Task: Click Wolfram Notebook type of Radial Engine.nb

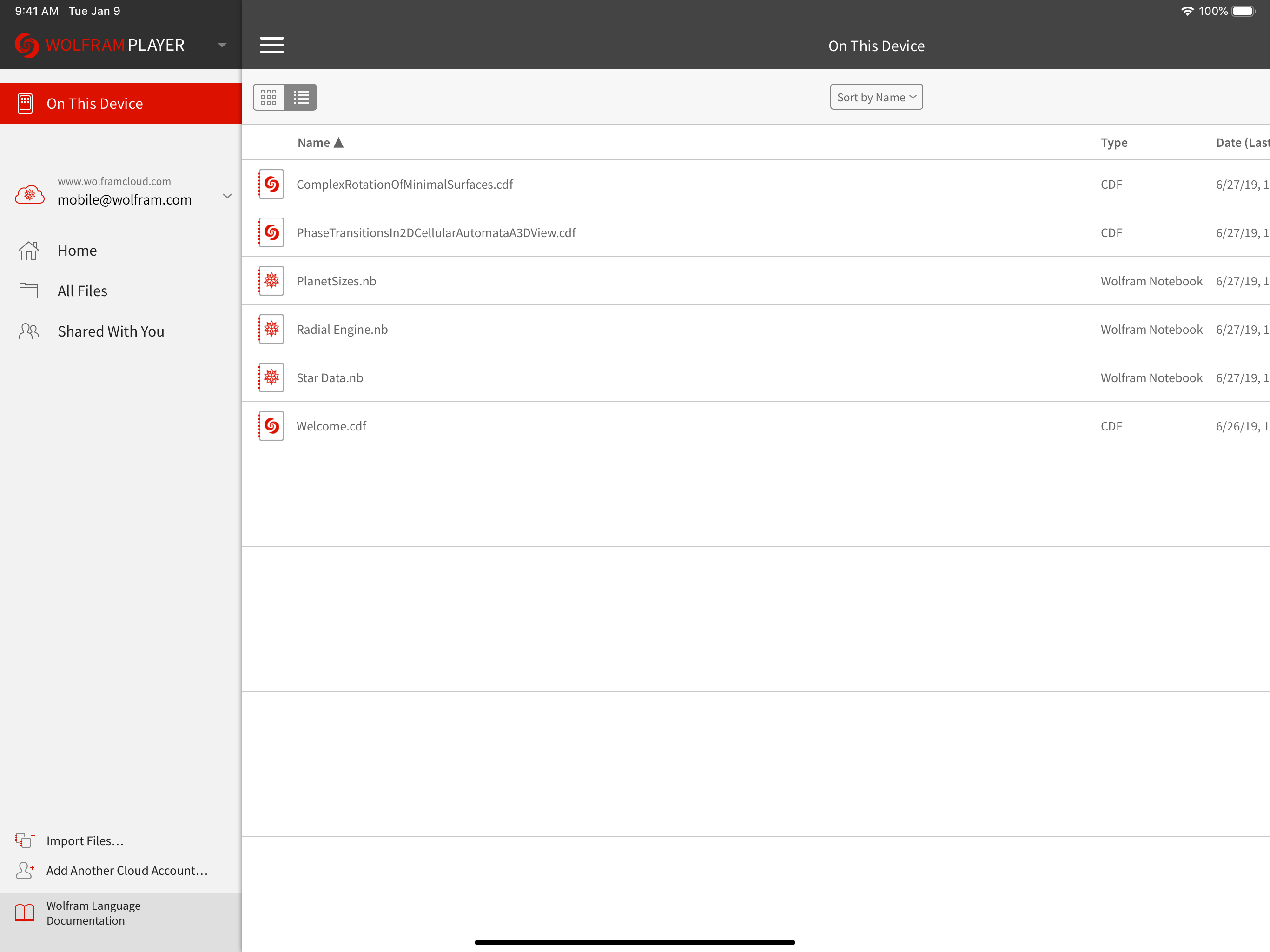Action: (1152, 329)
